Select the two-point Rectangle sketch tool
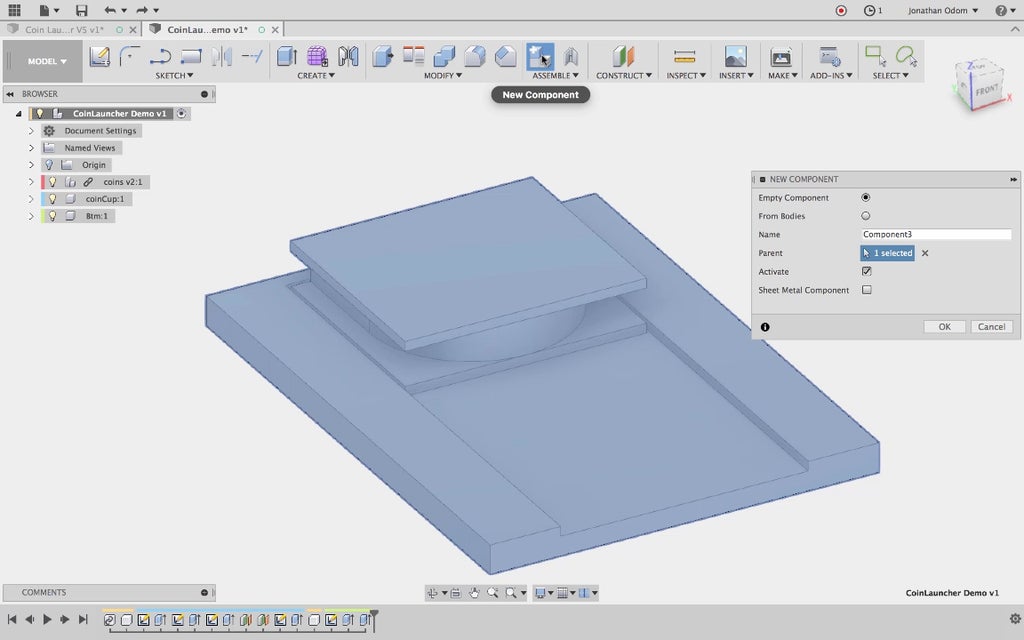The image size is (1024, 640). pyautogui.click(x=191, y=57)
